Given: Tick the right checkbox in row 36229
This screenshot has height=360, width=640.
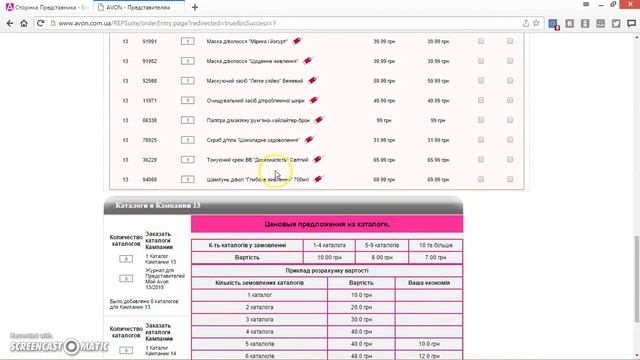Looking at the screenshot, I should tap(510, 159).
